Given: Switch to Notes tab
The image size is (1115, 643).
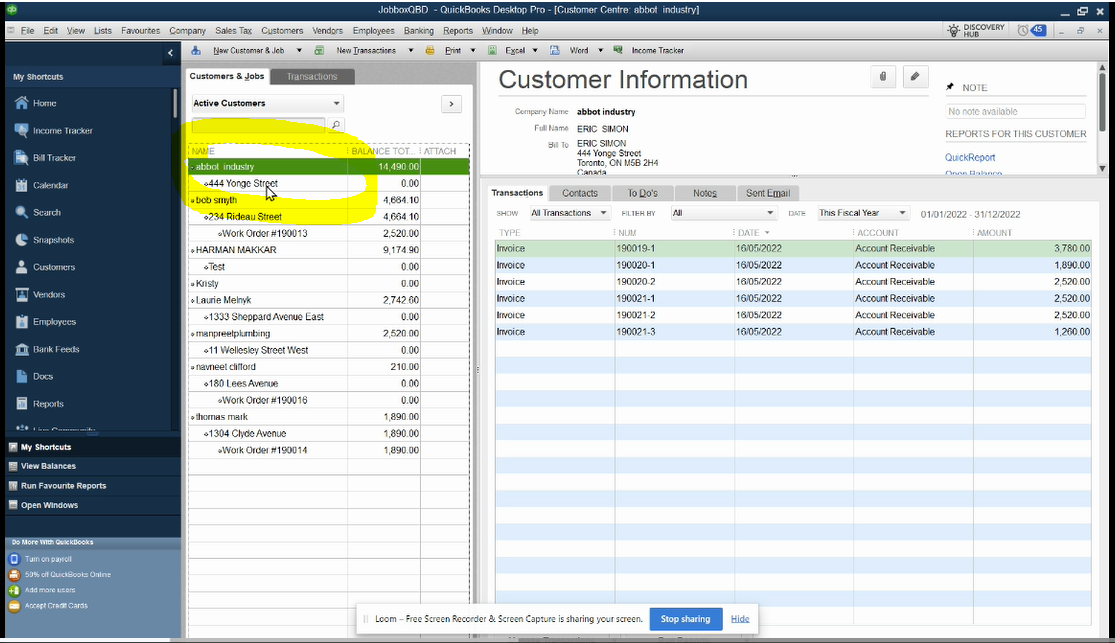Looking at the screenshot, I should click(705, 193).
